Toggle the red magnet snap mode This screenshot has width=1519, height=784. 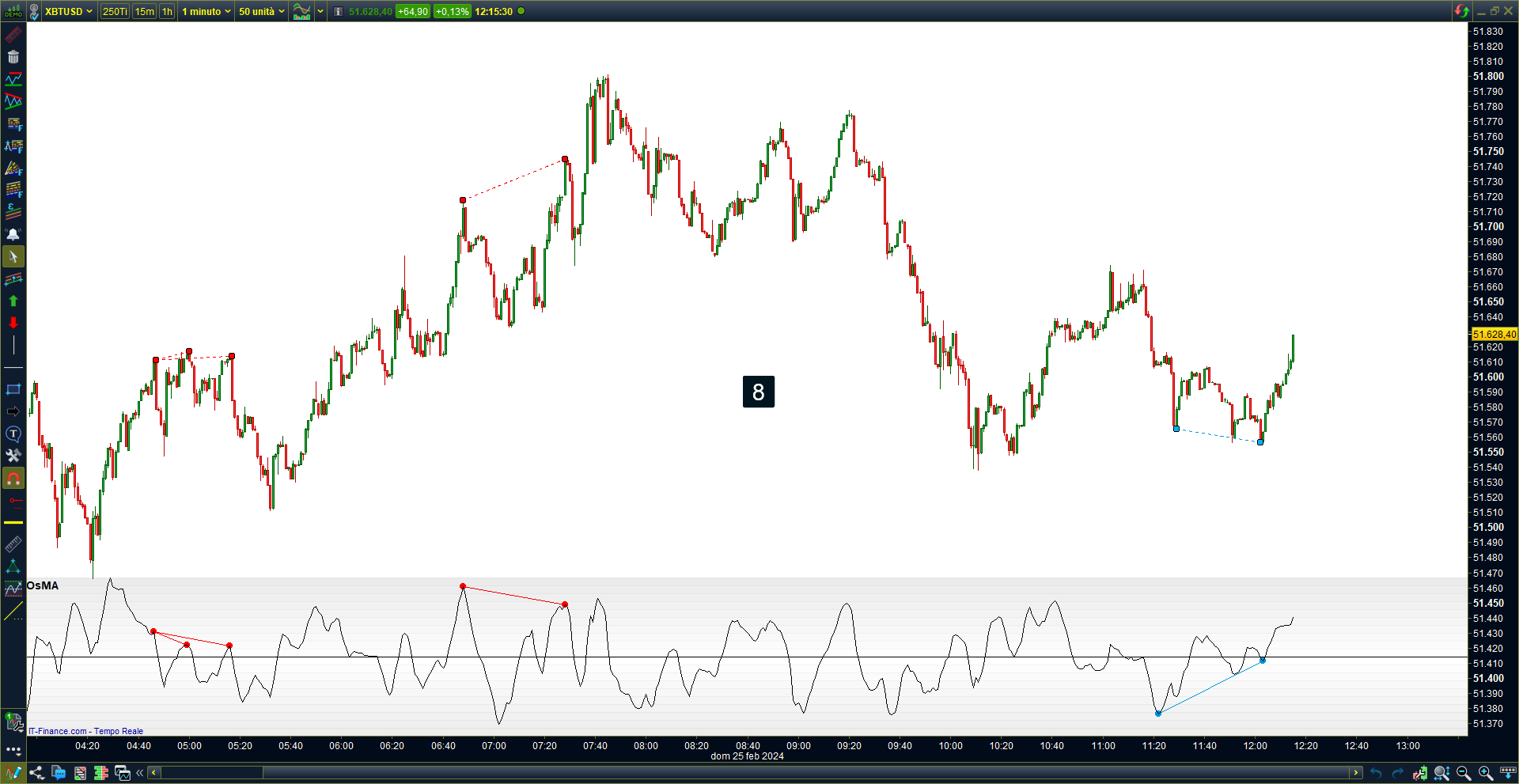coord(13,479)
